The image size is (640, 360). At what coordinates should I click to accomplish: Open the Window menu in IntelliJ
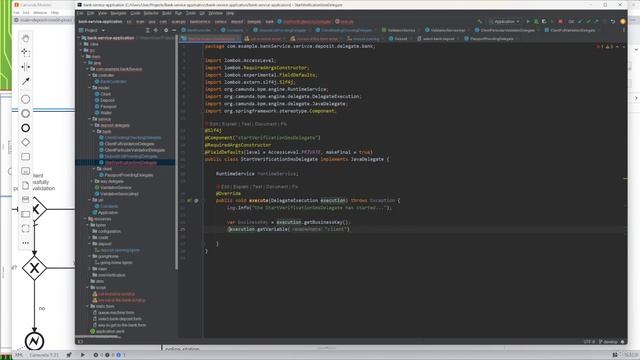[x=216, y=13]
